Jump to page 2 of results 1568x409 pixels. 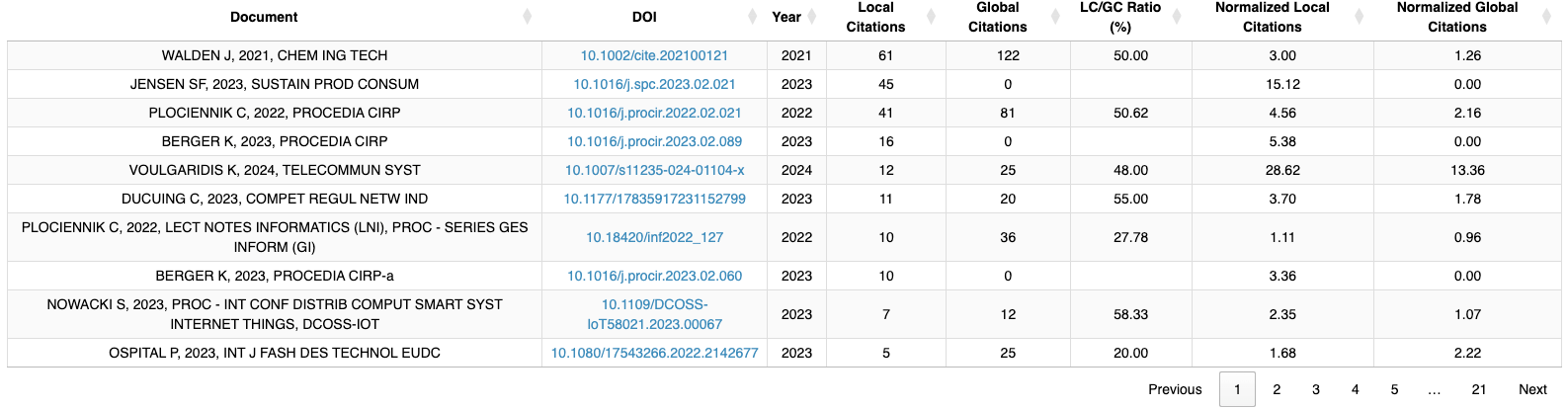[x=1277, y=389]
